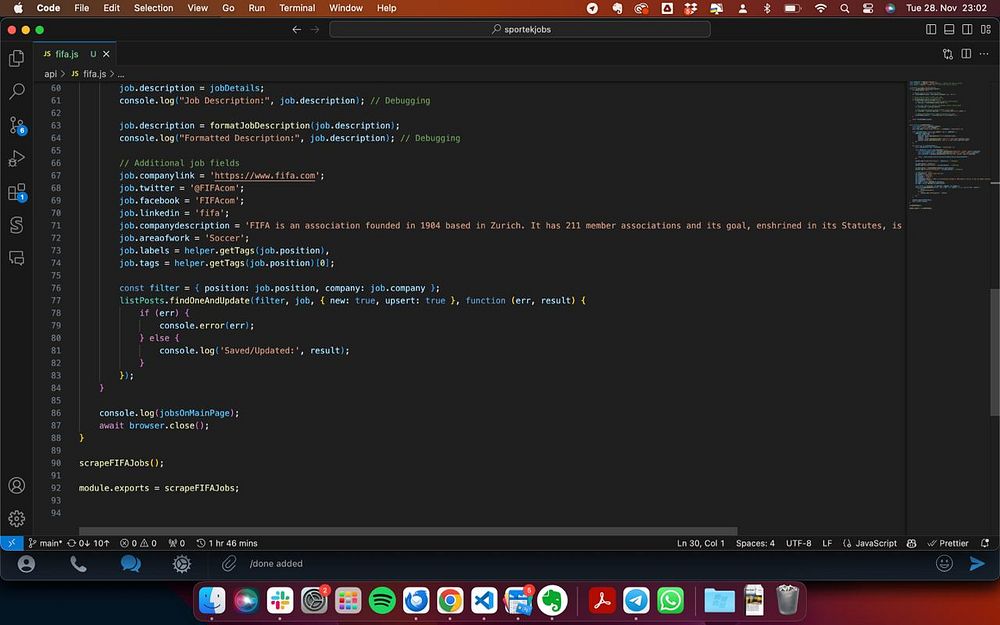Image resolution: width=1000 pixels, height=625 pixels.
Task: Click the Split Editor Right icon
Action: coord(967,54)
